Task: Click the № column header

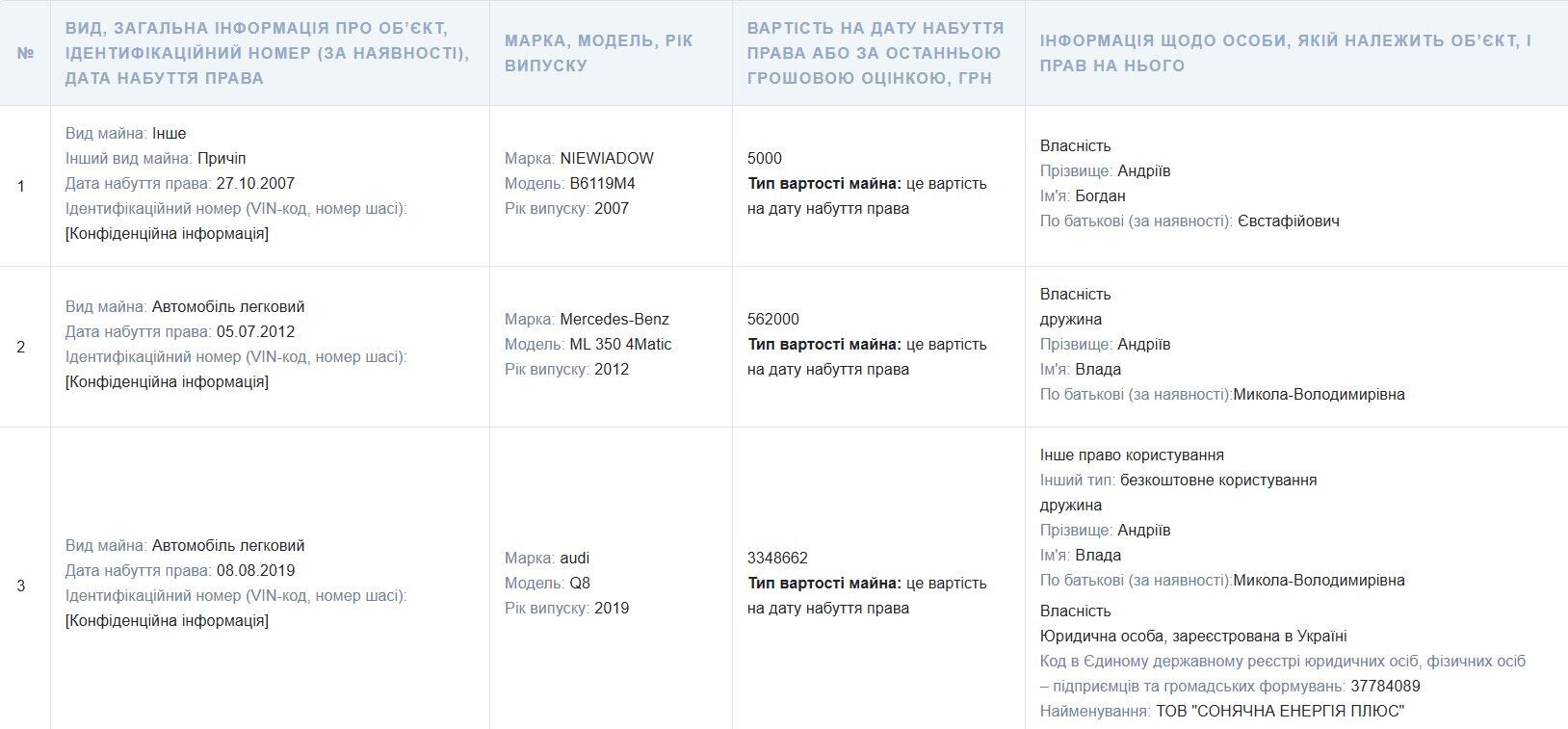Action: [25, 53]
